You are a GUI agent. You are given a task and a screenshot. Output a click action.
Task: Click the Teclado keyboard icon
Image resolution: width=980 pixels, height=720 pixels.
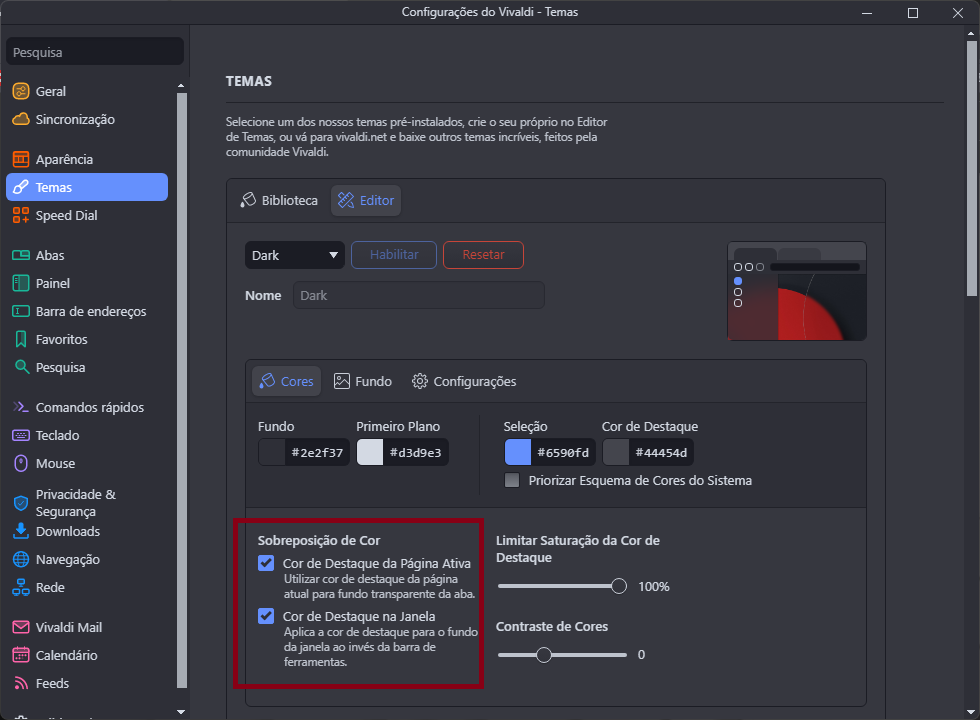point(21,435)
